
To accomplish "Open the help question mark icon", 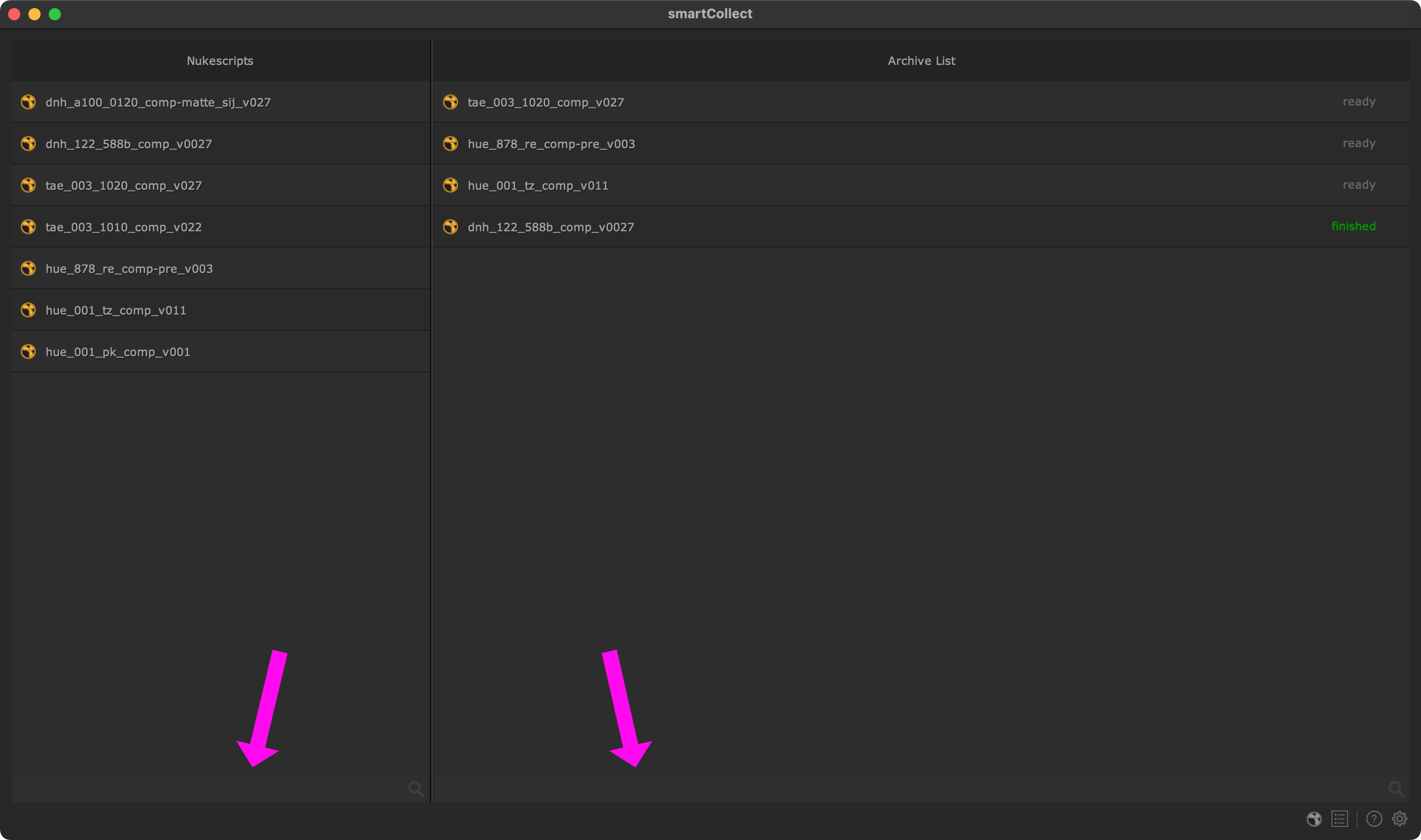I will coord(1374,819).
